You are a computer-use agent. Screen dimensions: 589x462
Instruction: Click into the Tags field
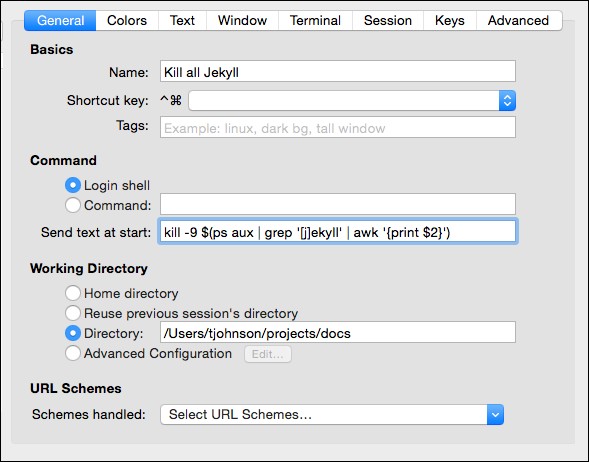pyautogui.click(x=338, y=127)
